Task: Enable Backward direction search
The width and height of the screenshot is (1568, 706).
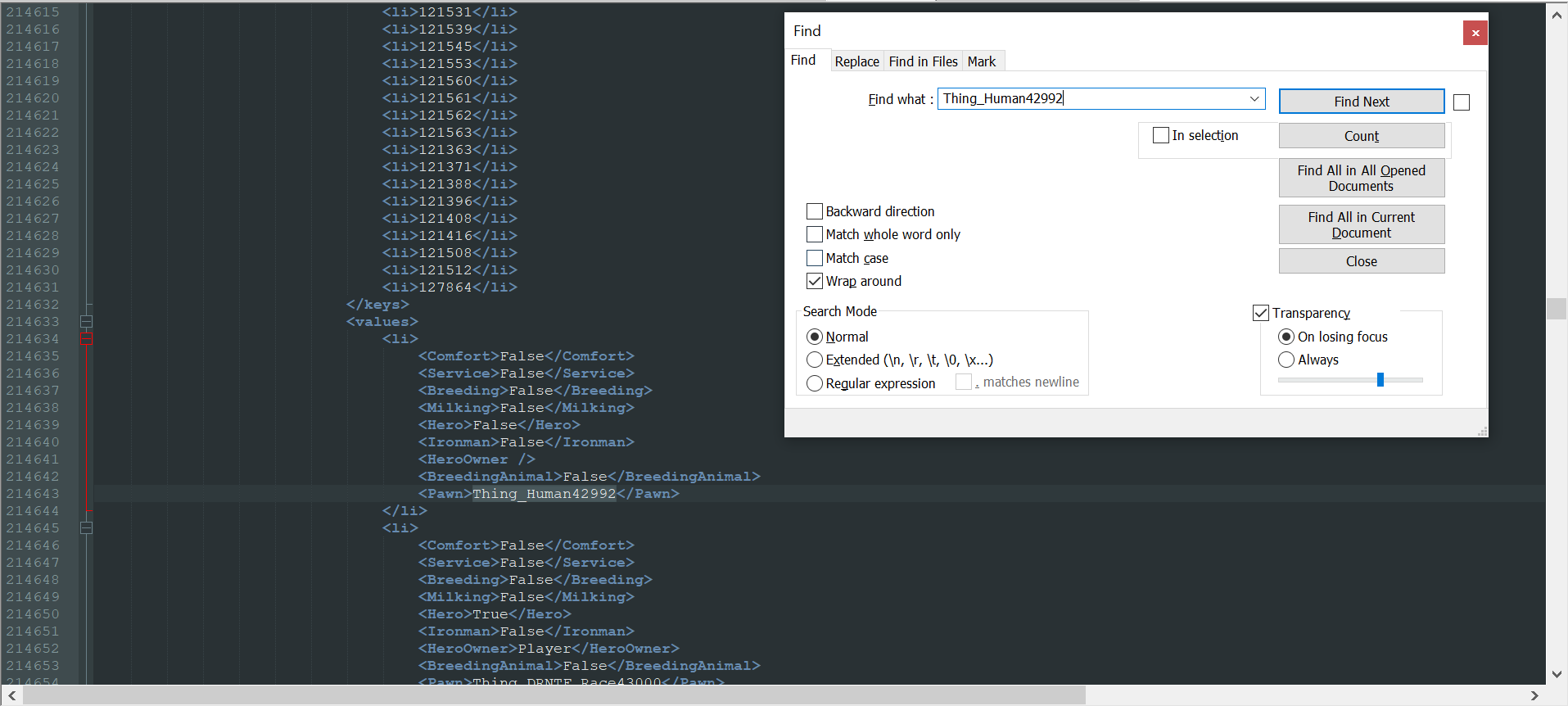Action: (x=815, y=211)
